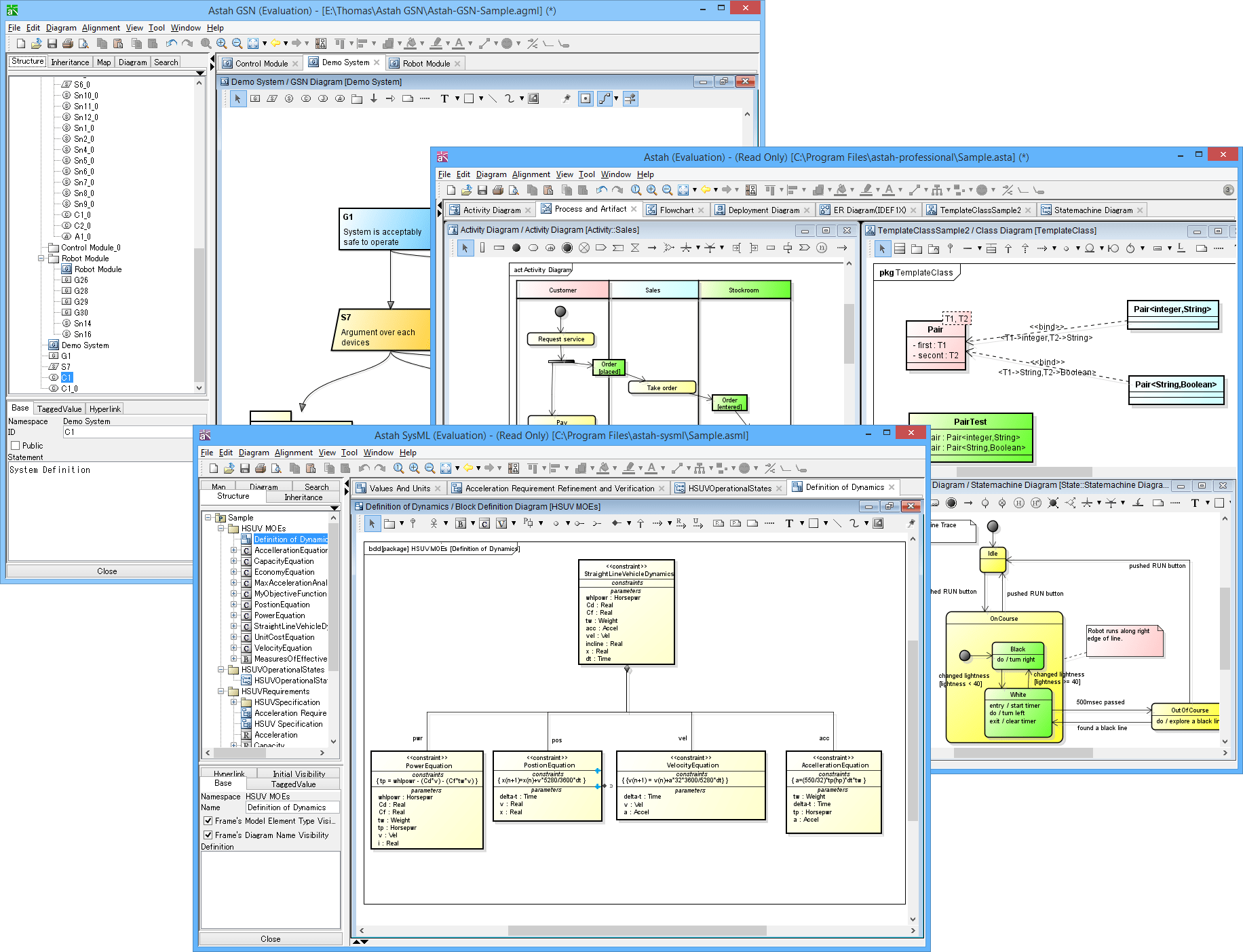
Task: Select Image insert tool in SysML diagram toolbar
Action: [x=878, y=523]
